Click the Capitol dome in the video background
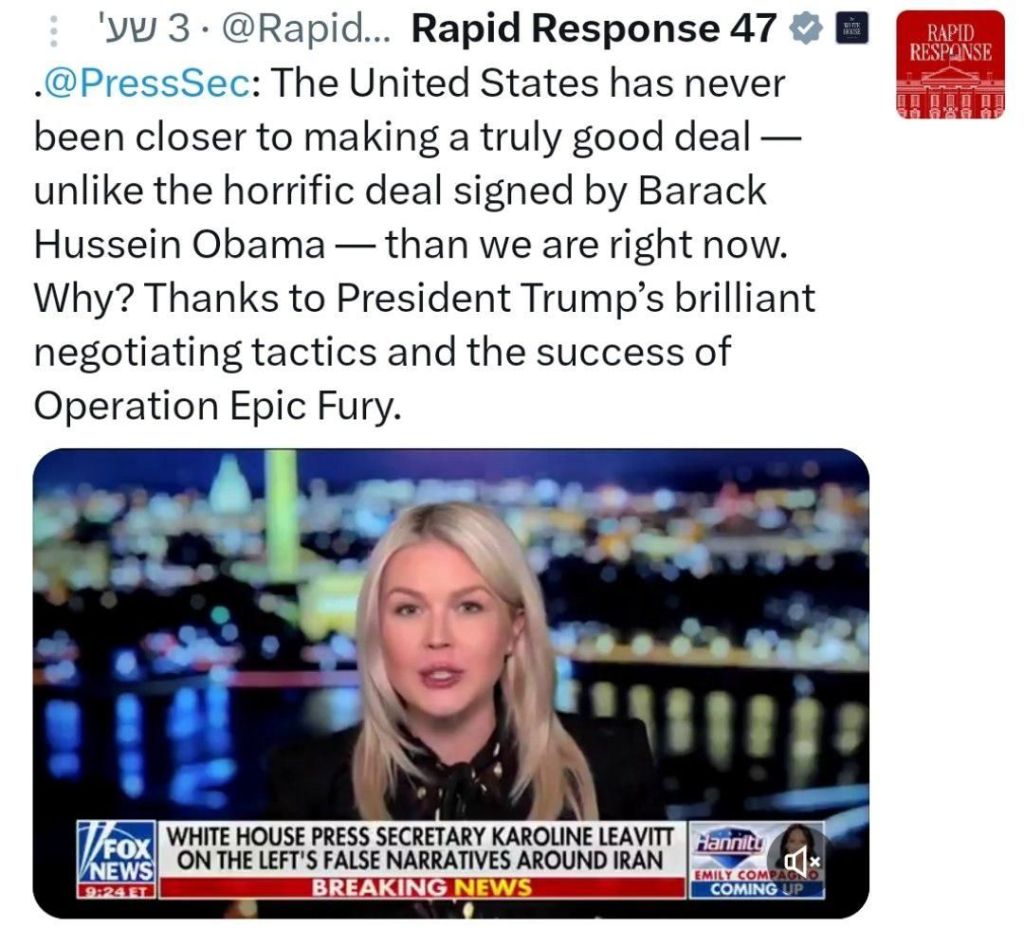1024x928 pixels. point(230,485)
